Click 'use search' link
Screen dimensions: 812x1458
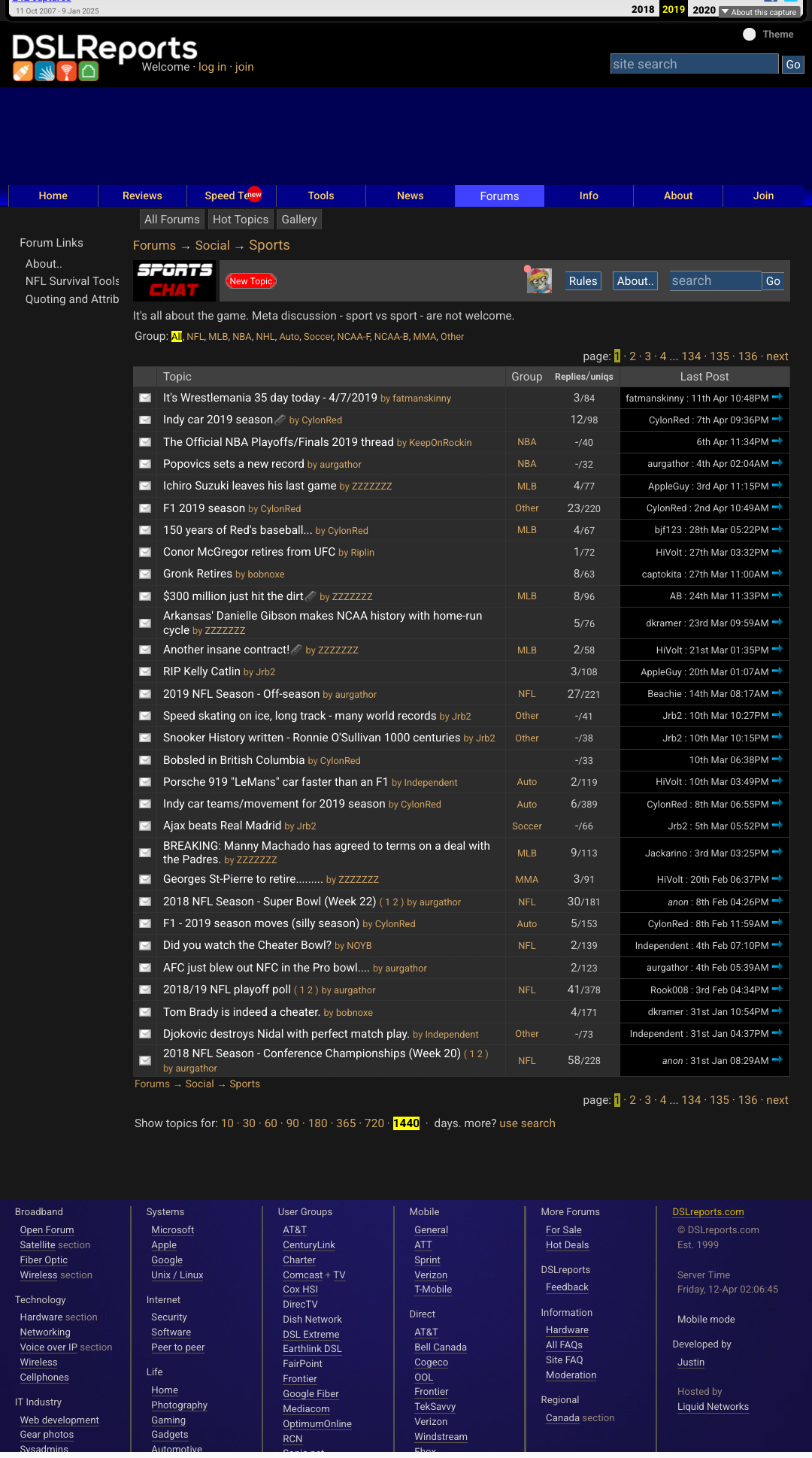(527, 1123)
